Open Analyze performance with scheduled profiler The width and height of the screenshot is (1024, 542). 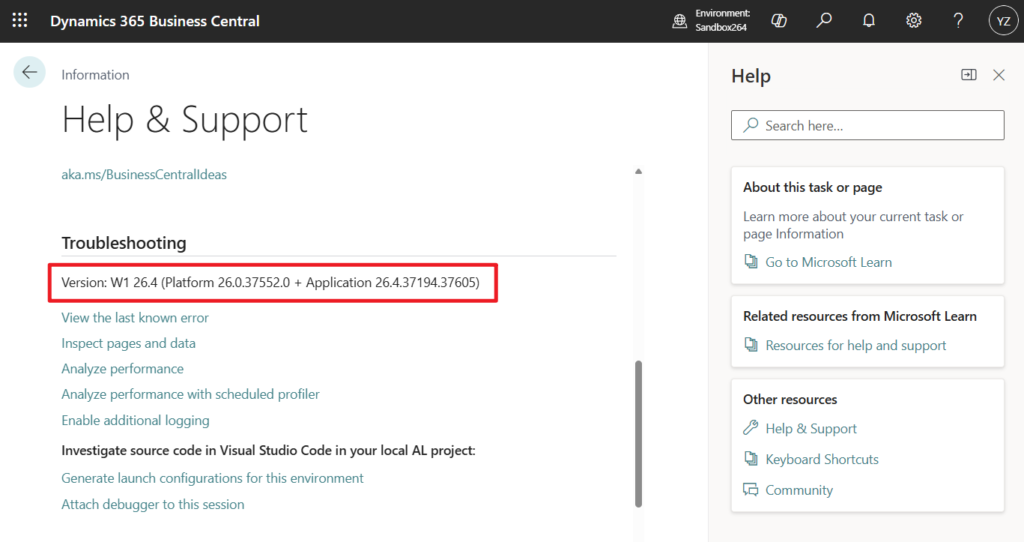tap(190, 394)
